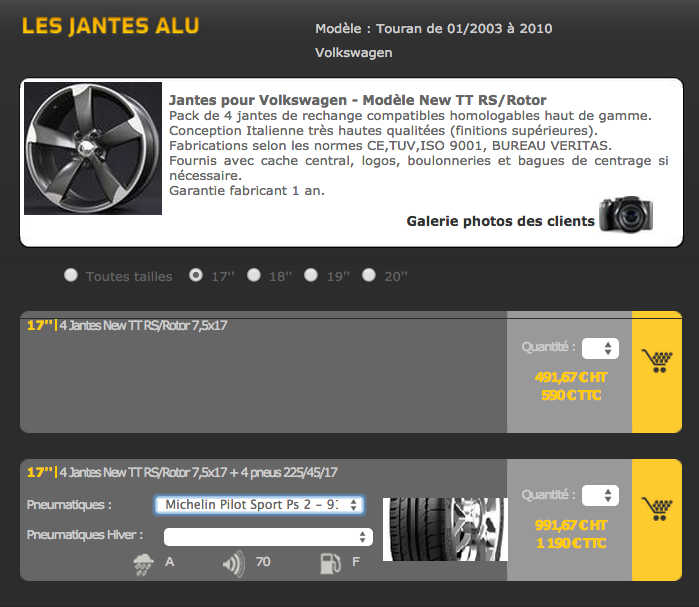This screenshot has width=699, height=607.
Task: Expand the Pneumatiques Hiver dropdown
Action: coord(268,537)
